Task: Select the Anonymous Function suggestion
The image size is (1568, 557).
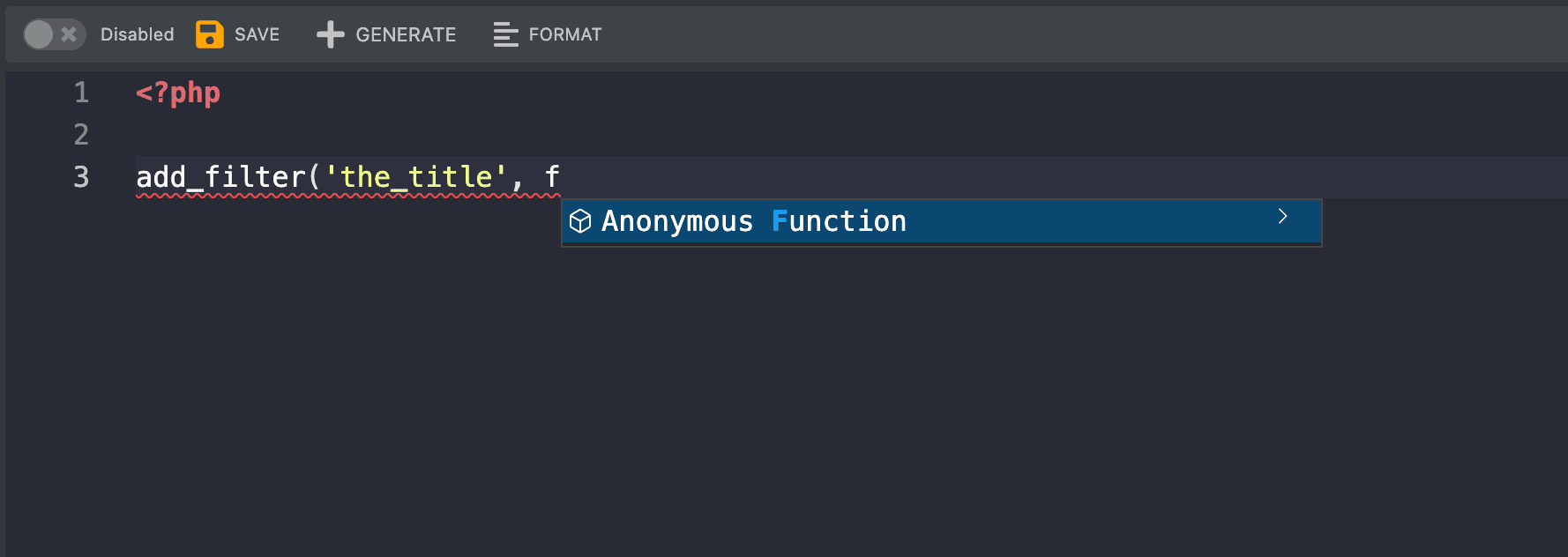Action: pos(753,221)
